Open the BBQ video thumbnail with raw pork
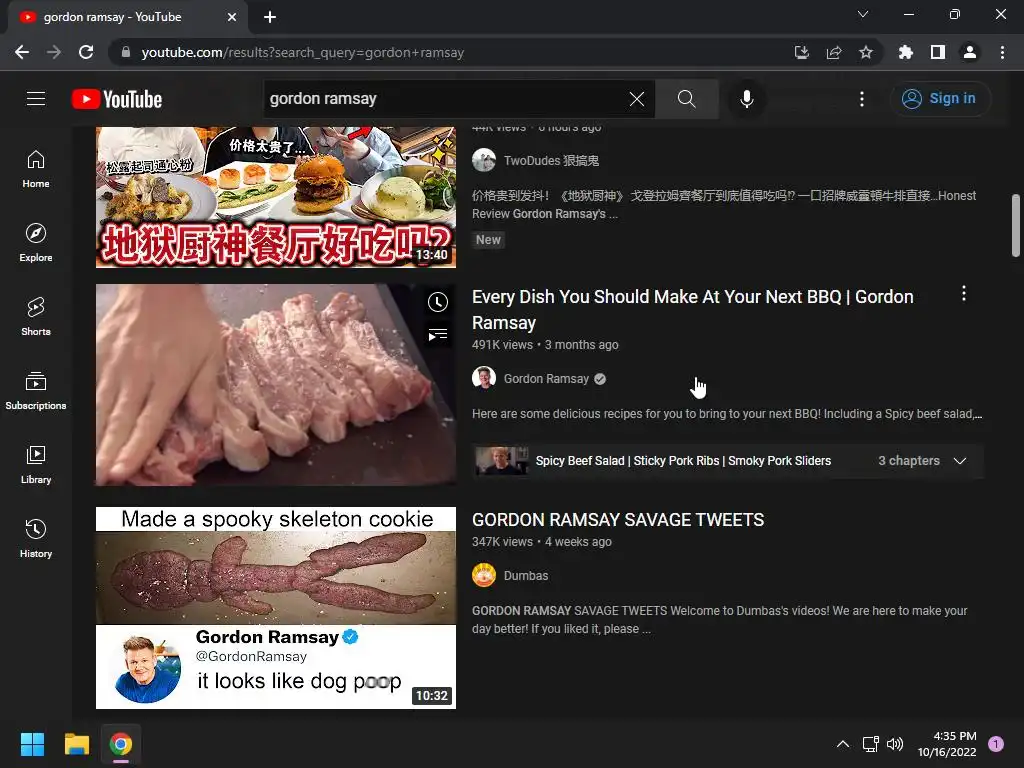This screenshot has width=1024, height=768. [x=276, y=385]
